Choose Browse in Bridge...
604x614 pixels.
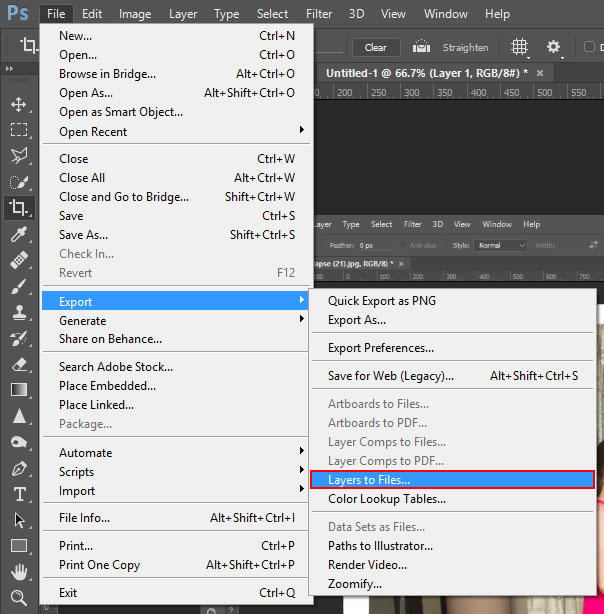tap(175, 74)
